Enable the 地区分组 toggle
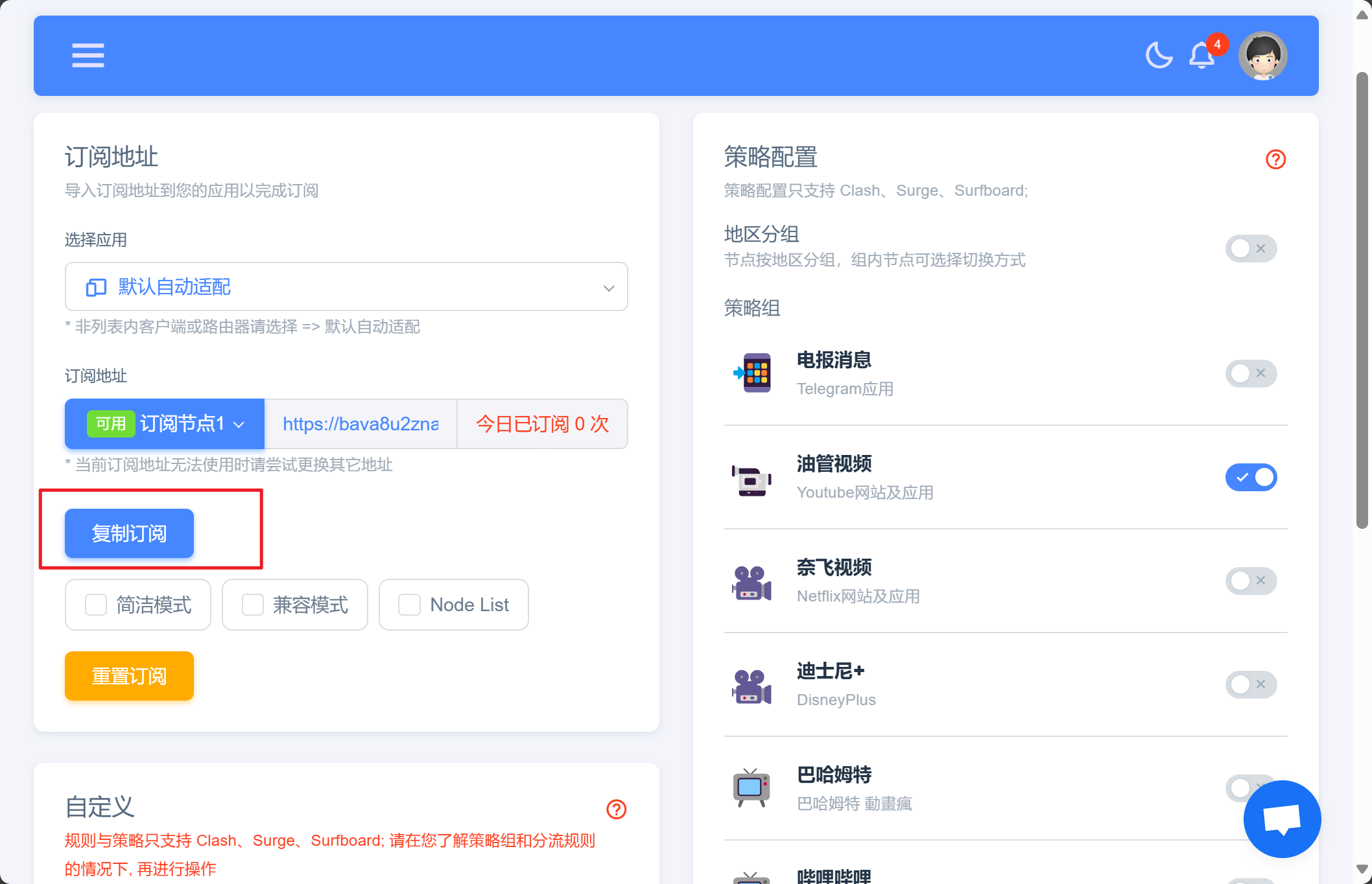 [x=1251, y=249]
